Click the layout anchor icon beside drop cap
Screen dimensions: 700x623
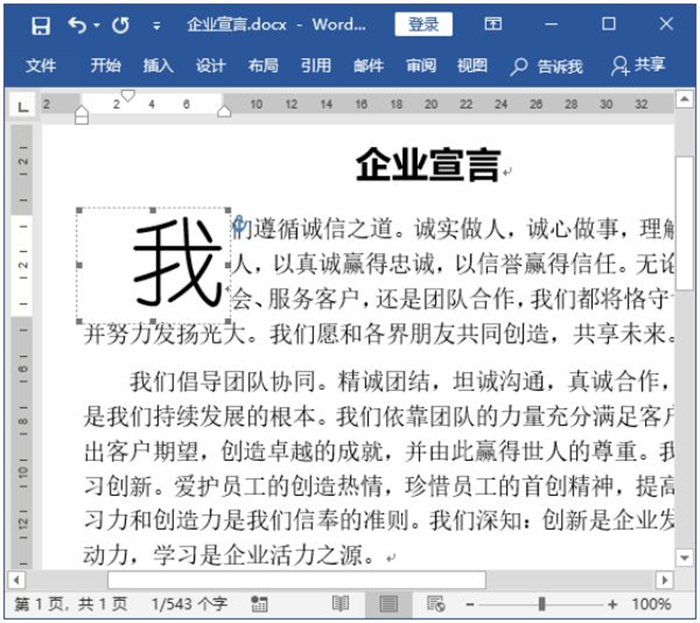(239, 227)
